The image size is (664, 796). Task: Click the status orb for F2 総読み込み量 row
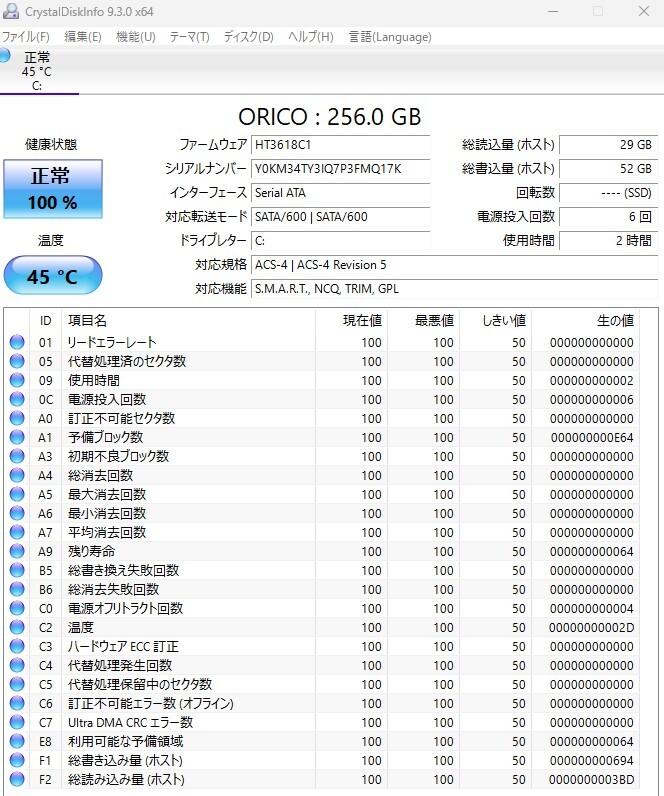[x=17, y=779]
